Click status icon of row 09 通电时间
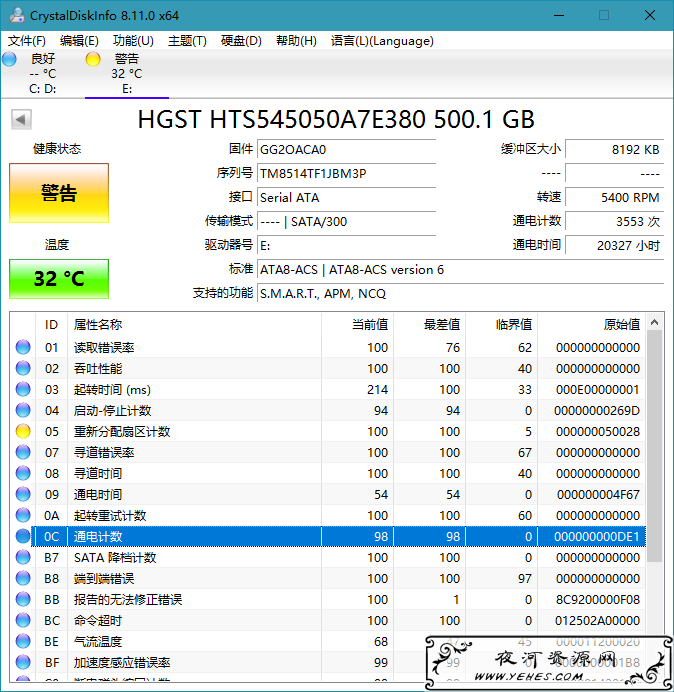The height and width of the screenshot is (692, 674). pyautogui.click(x=23, y=494)
